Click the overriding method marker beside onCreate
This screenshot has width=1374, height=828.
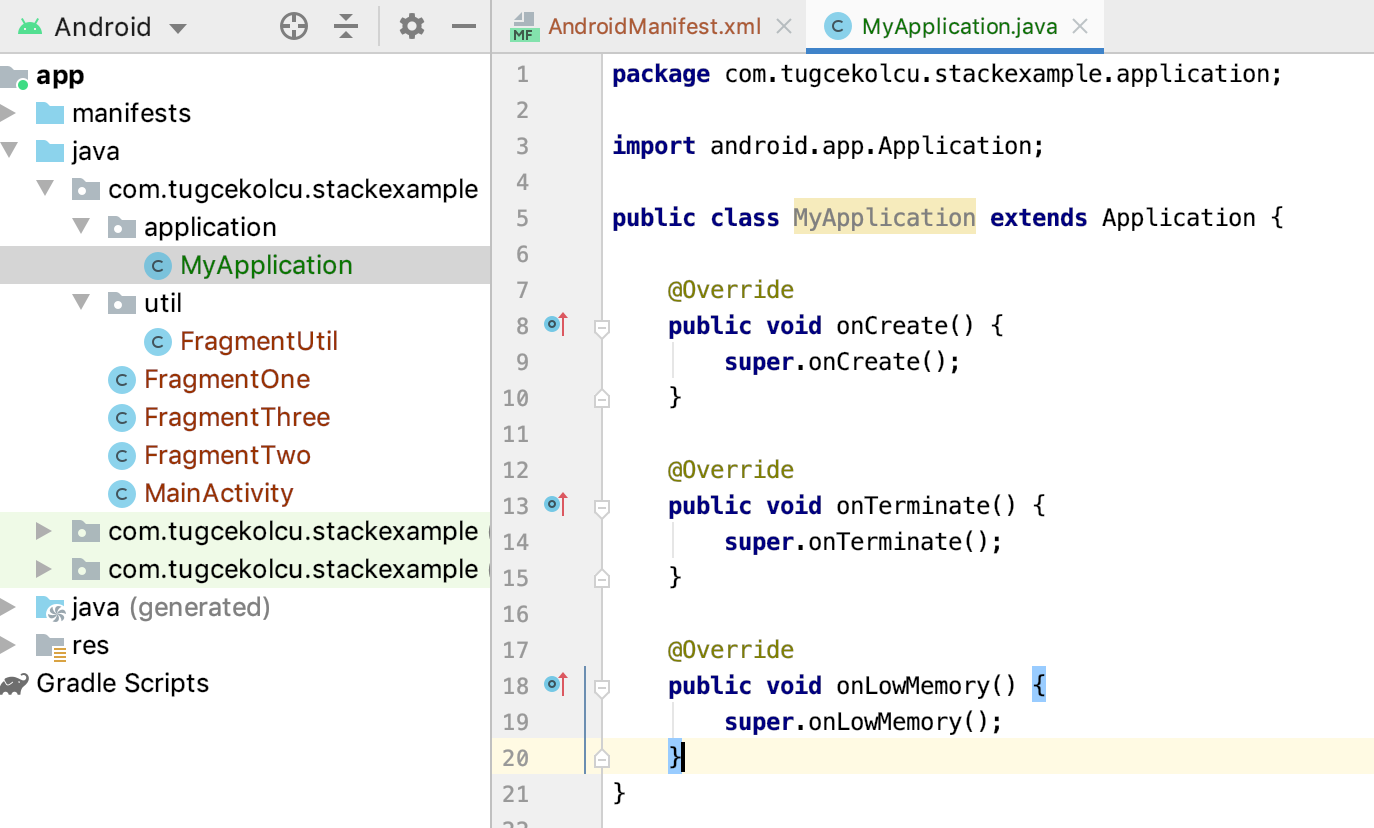click(x=551, y=324)
